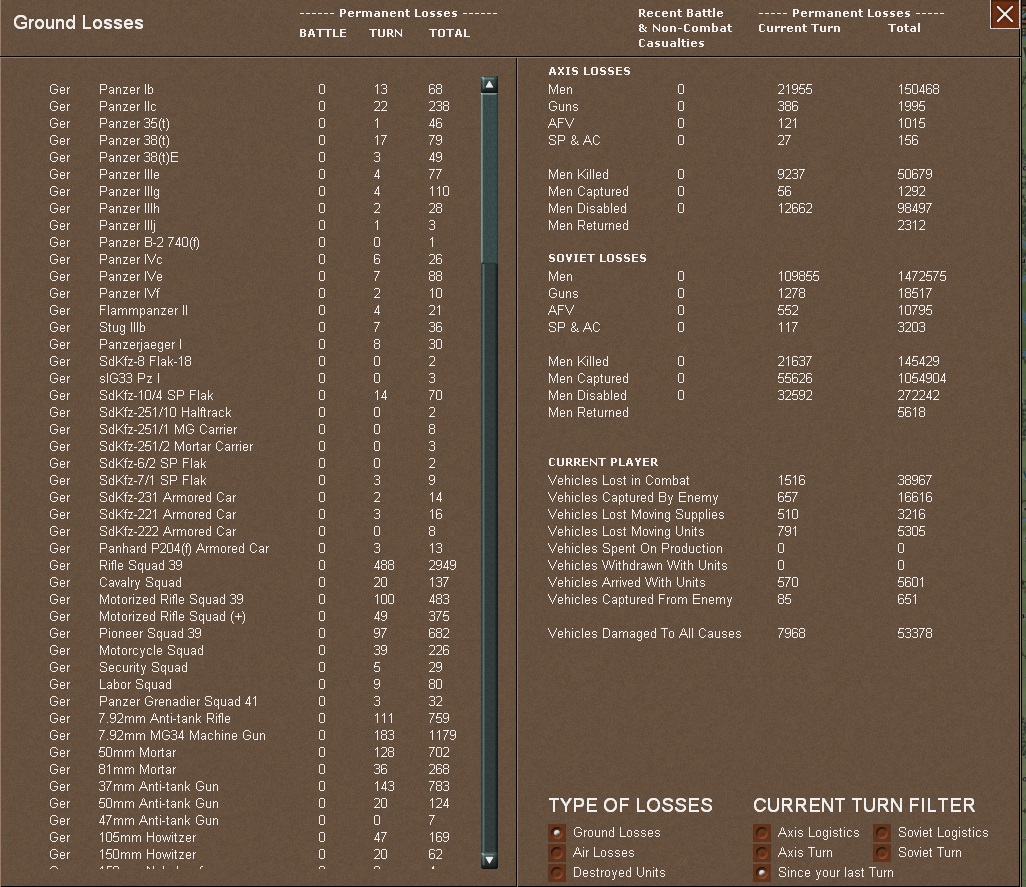Select the 105mm Howitzer row
The image size is (1026, 887).
[x=253, y=838]
